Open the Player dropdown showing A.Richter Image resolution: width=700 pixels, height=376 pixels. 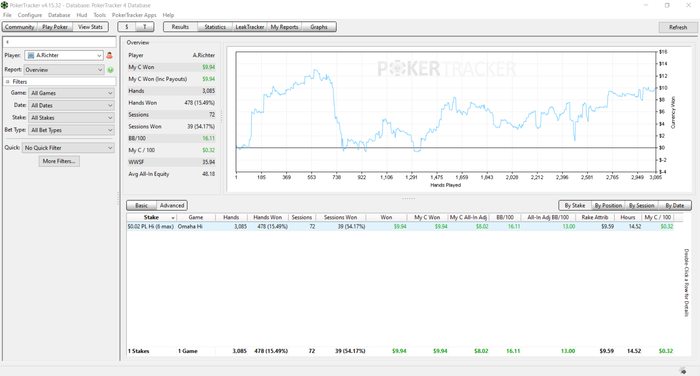pos(64,55)
